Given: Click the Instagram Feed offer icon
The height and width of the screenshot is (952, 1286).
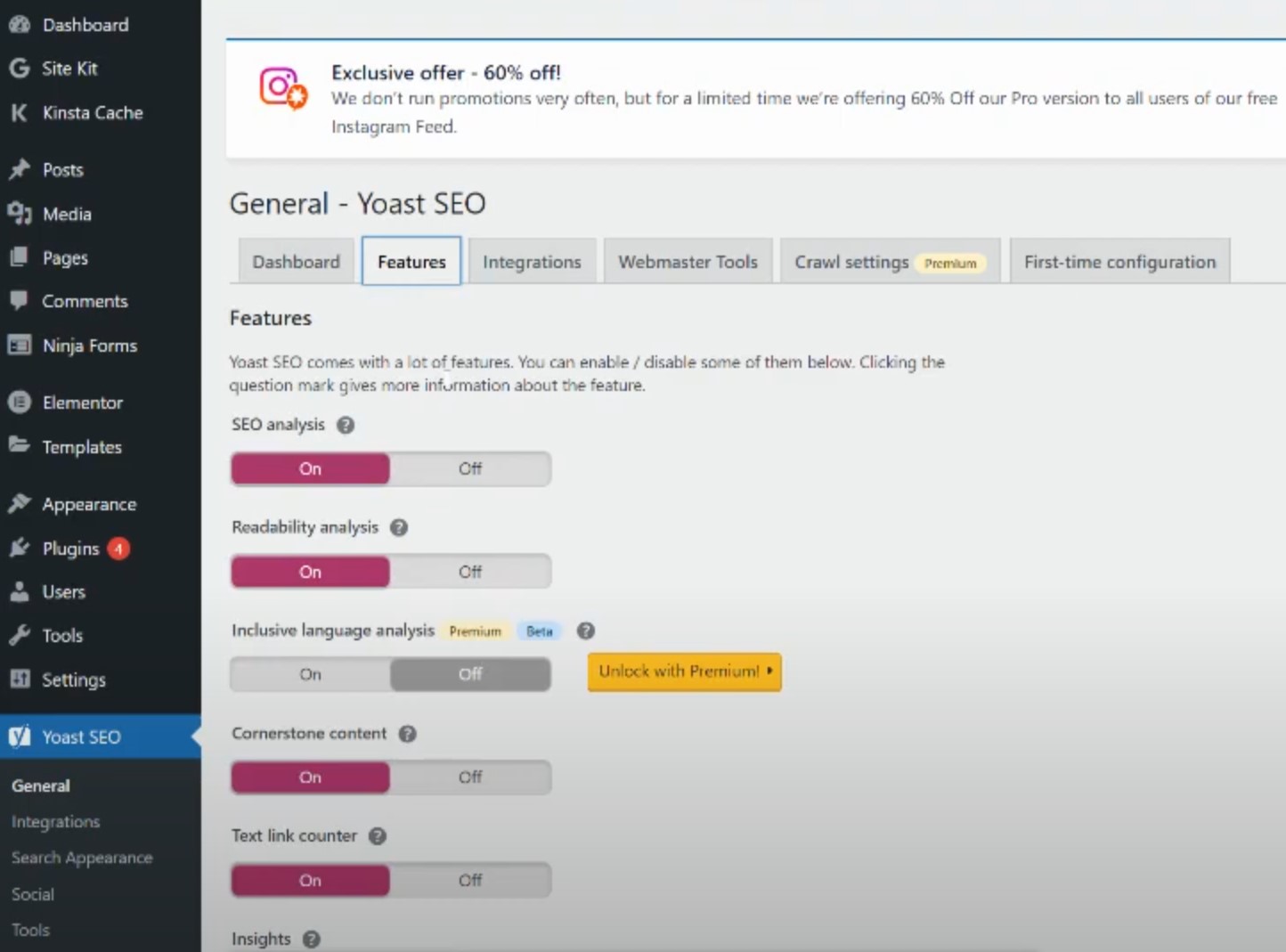Looking at the screenshot, I should pyautogui.click(x=283, y=89).
